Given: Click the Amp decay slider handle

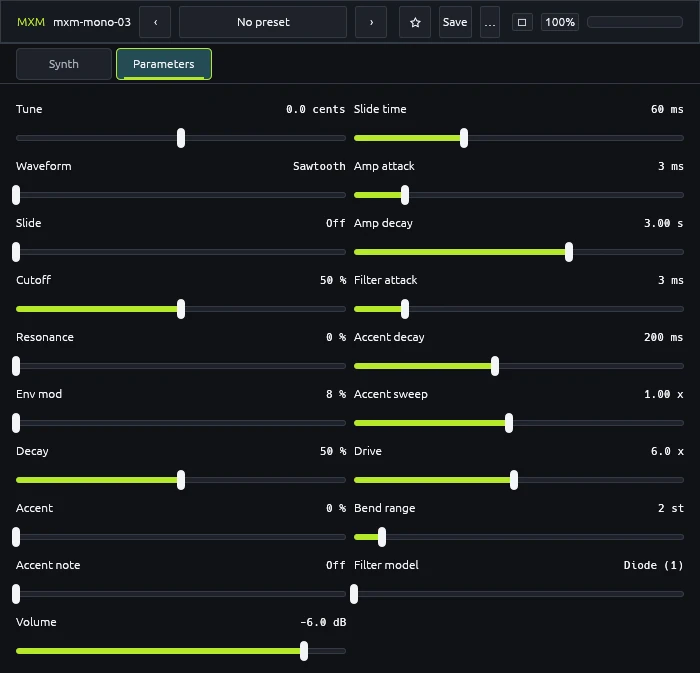Looking at the screenshot, I should [569, 252].
